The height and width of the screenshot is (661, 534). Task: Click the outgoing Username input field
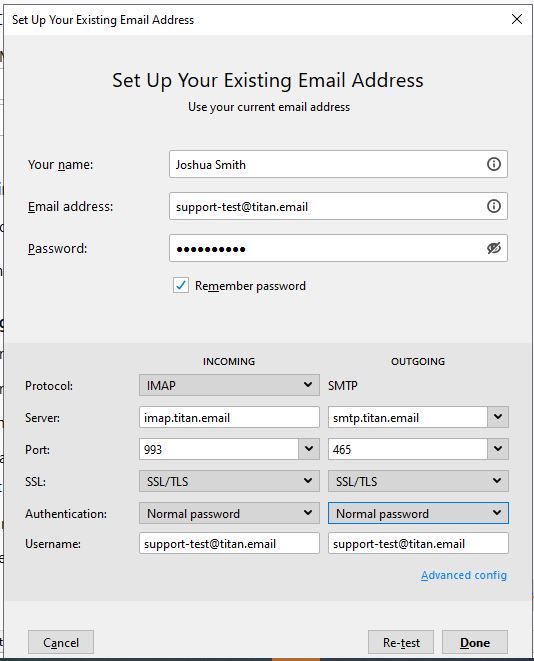[x=418, y=543]
